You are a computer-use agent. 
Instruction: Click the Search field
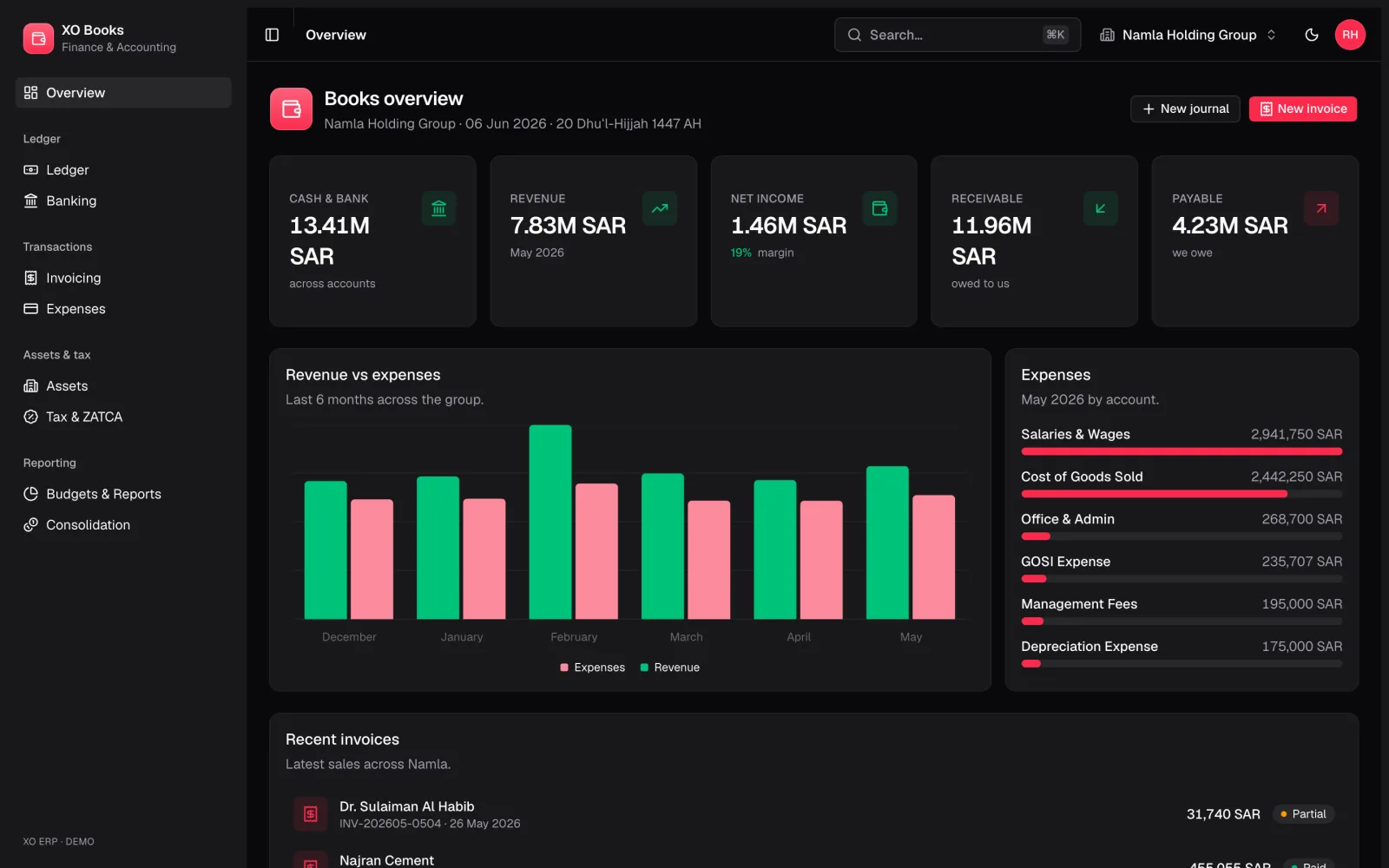coord(958,35)
